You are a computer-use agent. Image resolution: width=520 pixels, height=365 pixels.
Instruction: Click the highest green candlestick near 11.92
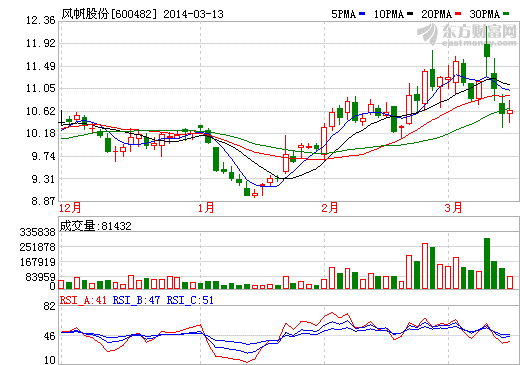tap(487, 50)
